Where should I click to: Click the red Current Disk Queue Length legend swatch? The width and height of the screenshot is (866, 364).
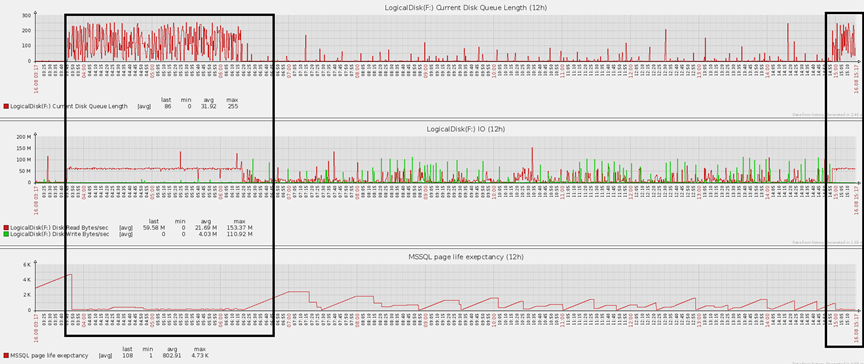point(6,106)
